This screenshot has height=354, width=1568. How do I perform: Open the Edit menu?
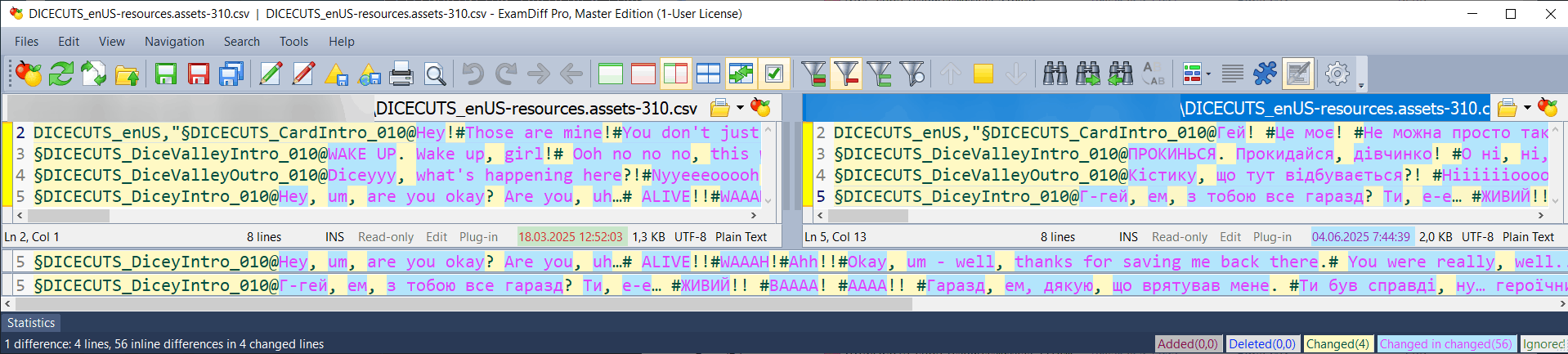tap(69, 42)
